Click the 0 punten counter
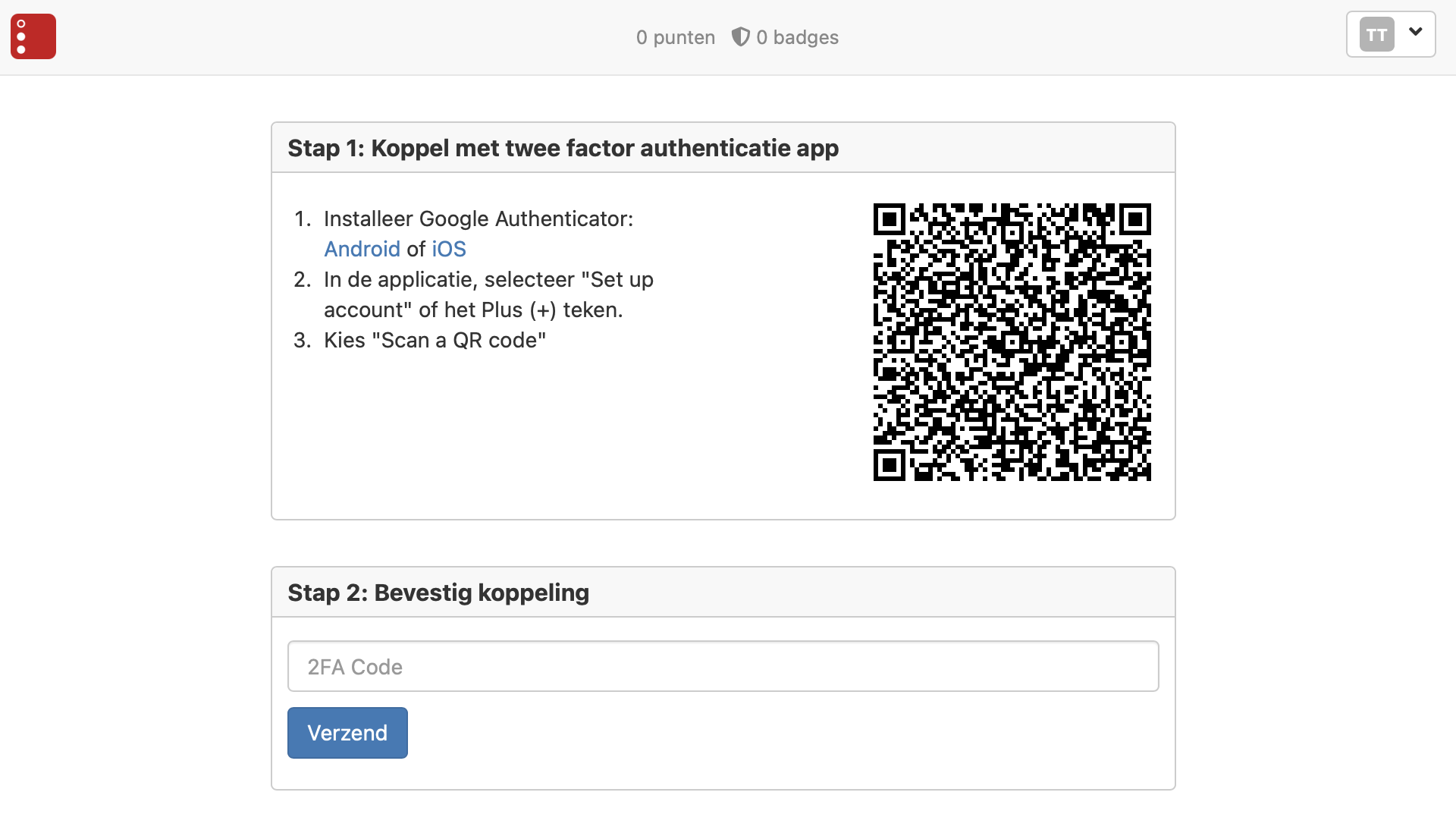 [676, 37]
